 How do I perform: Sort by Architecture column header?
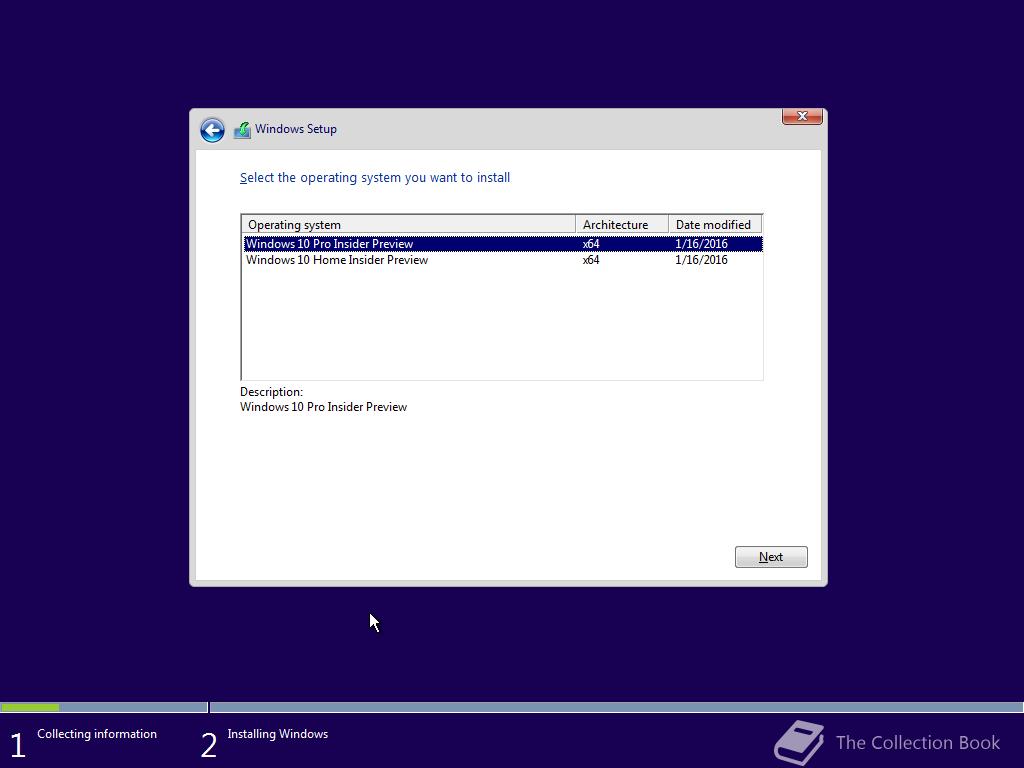click(x=622, y=225)
